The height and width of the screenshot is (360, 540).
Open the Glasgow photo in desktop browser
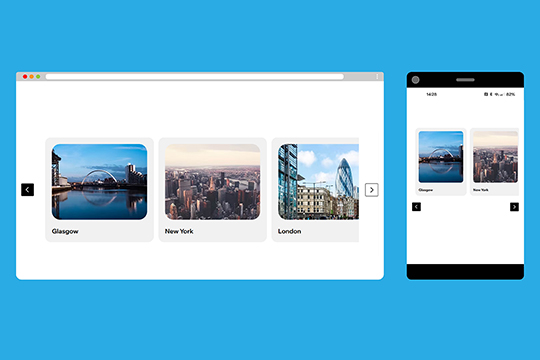[99, 182]
